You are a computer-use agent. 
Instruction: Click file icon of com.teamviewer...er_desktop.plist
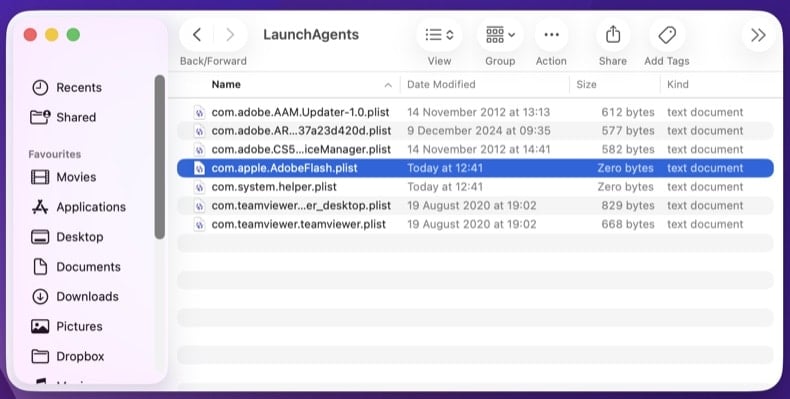pos(200,206)
